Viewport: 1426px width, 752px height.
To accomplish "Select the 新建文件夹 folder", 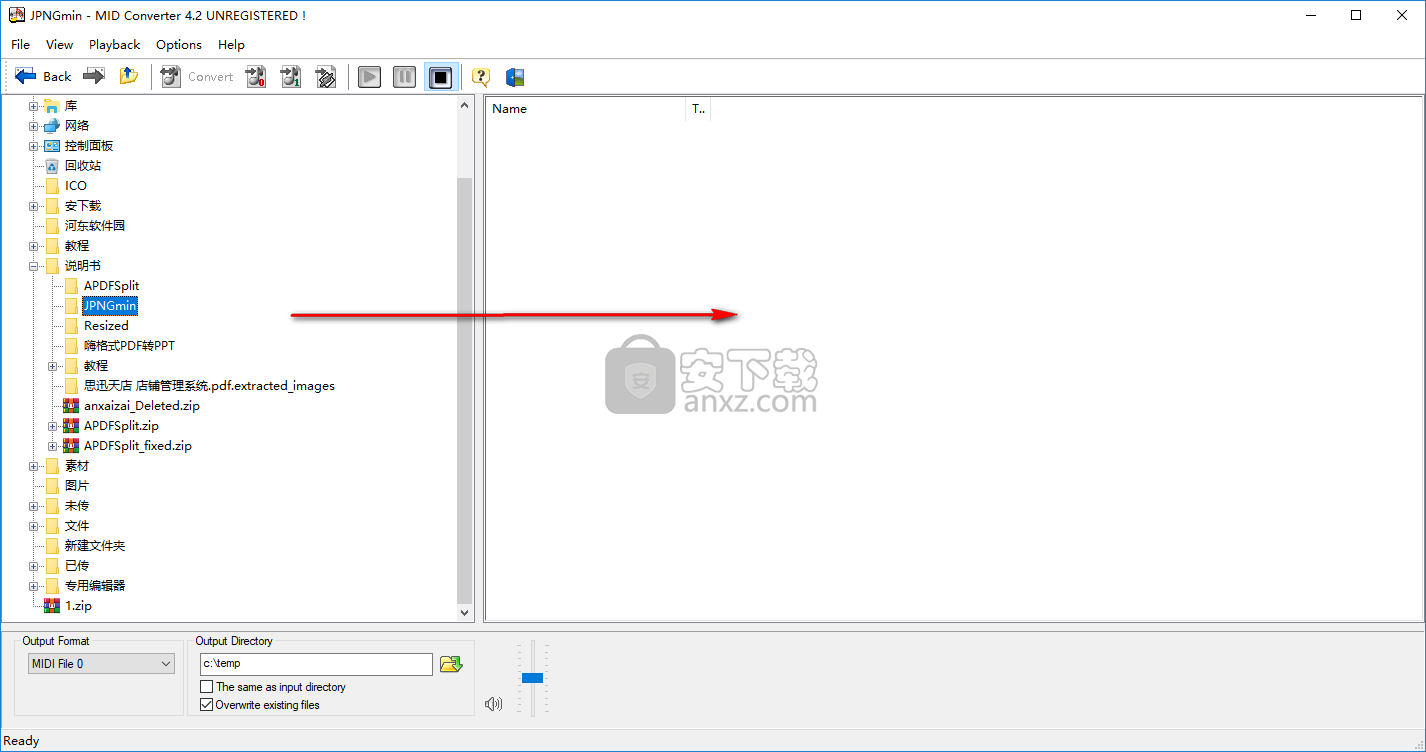I will [95, 546].
